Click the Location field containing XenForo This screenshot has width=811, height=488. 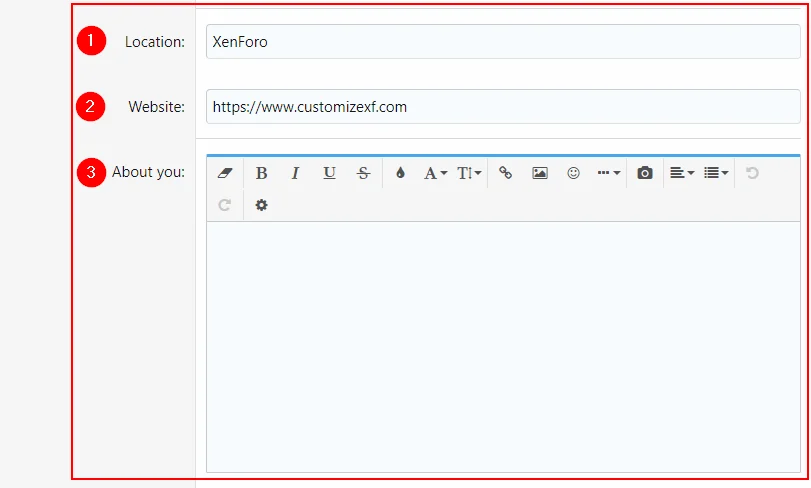pos(502,42)
